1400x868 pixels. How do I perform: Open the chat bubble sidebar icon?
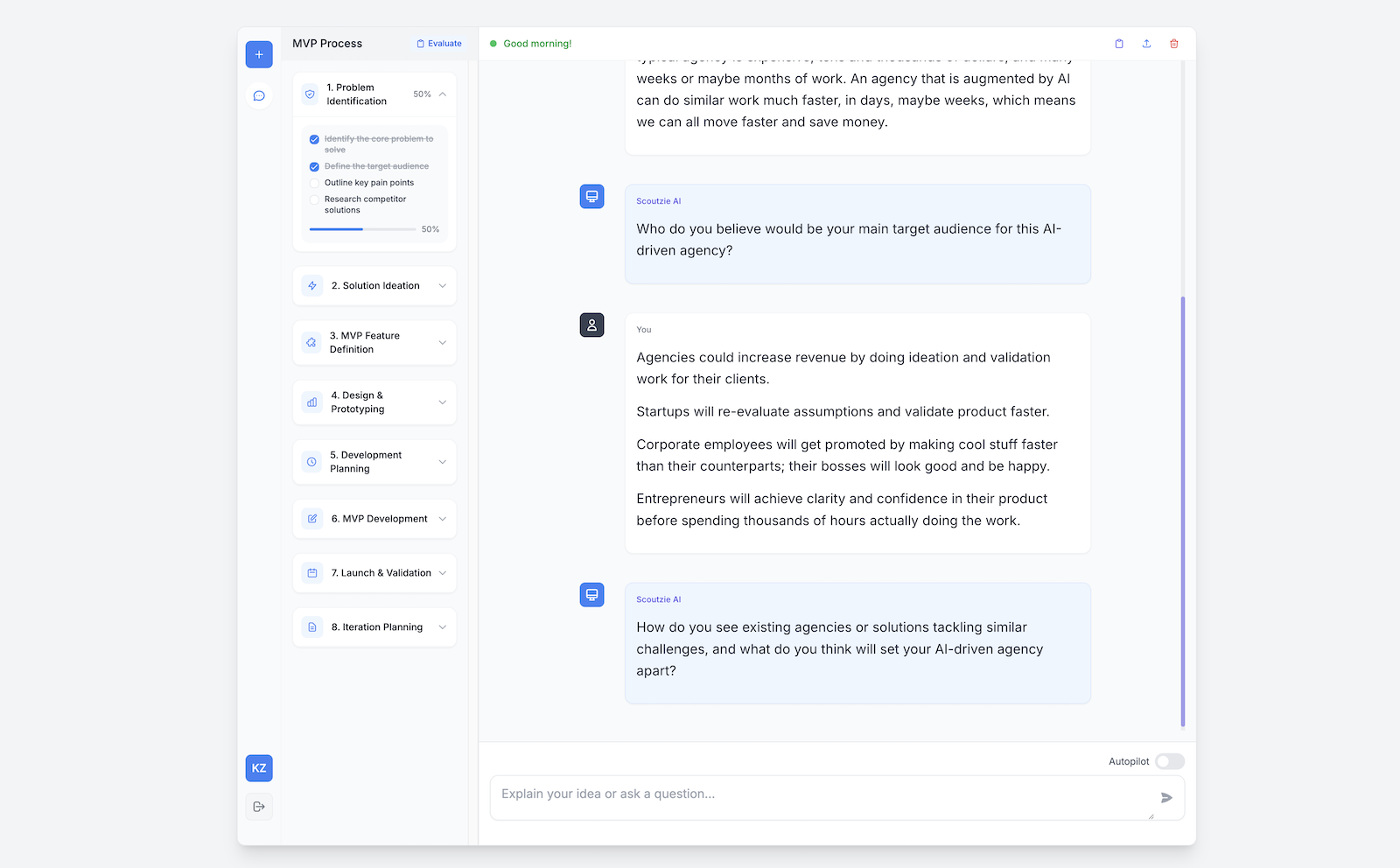point(259,96)
